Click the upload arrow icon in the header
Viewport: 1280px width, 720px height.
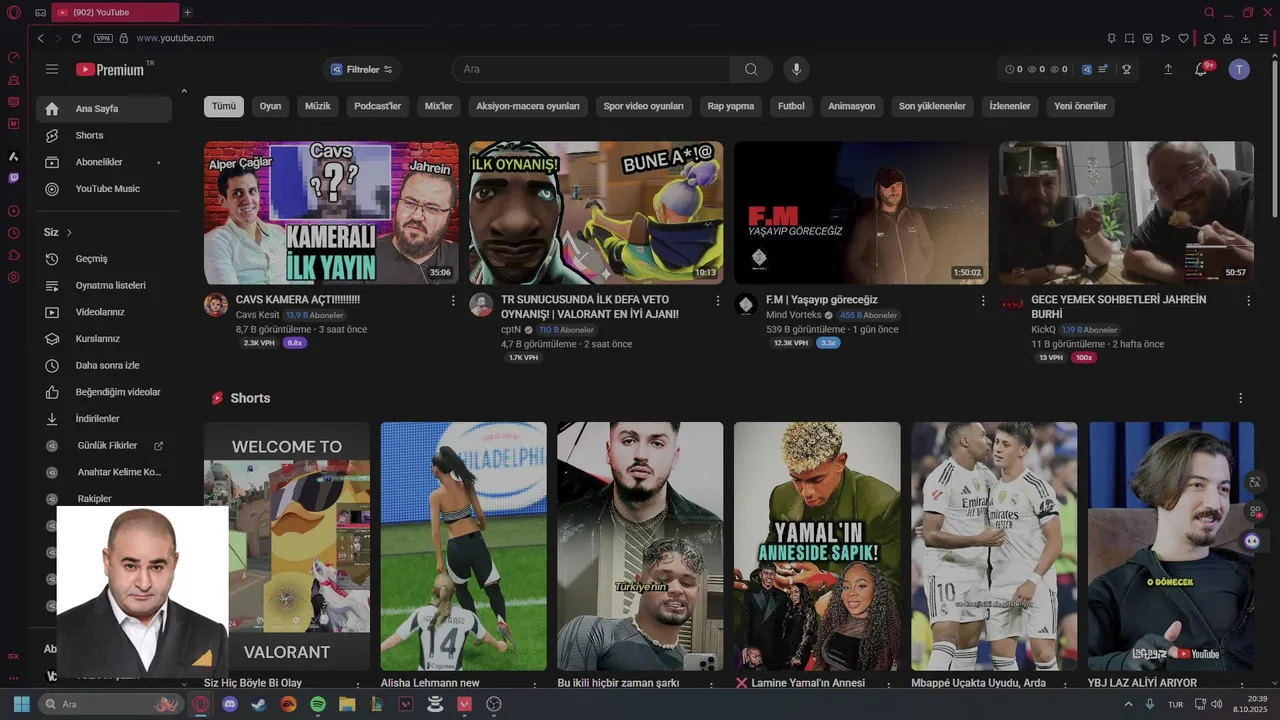click(1168, 69)
